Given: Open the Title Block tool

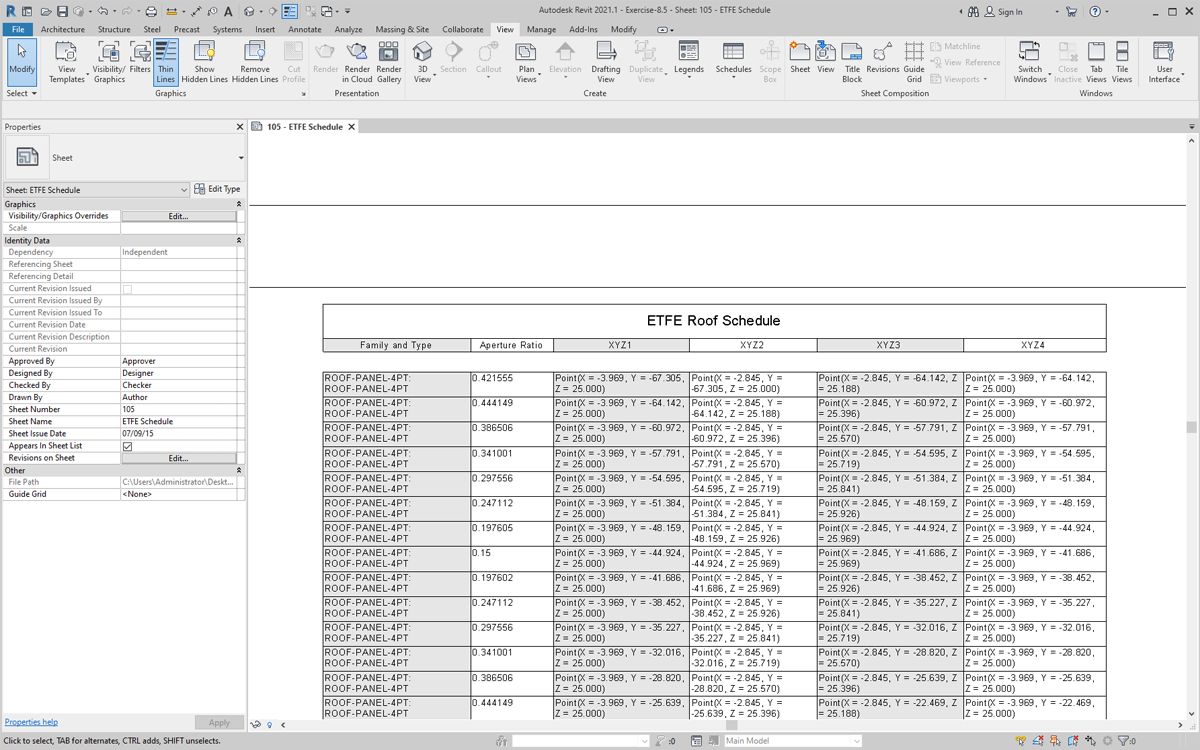Looking at the screenshot, I should pos(852,62).
